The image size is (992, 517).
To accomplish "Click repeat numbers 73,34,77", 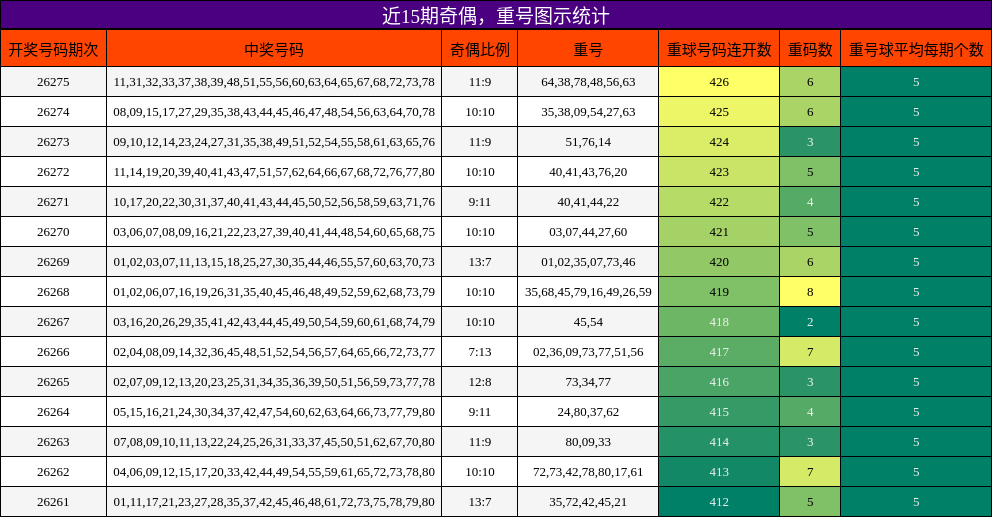I will pos(588,382).
